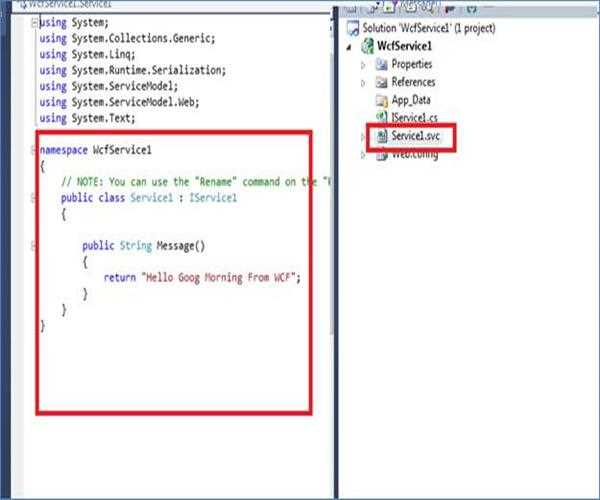Click the 'using System.Text;' line
Image resolution: width=600 pixels, height=500 pixels.
tap(87, 118)
